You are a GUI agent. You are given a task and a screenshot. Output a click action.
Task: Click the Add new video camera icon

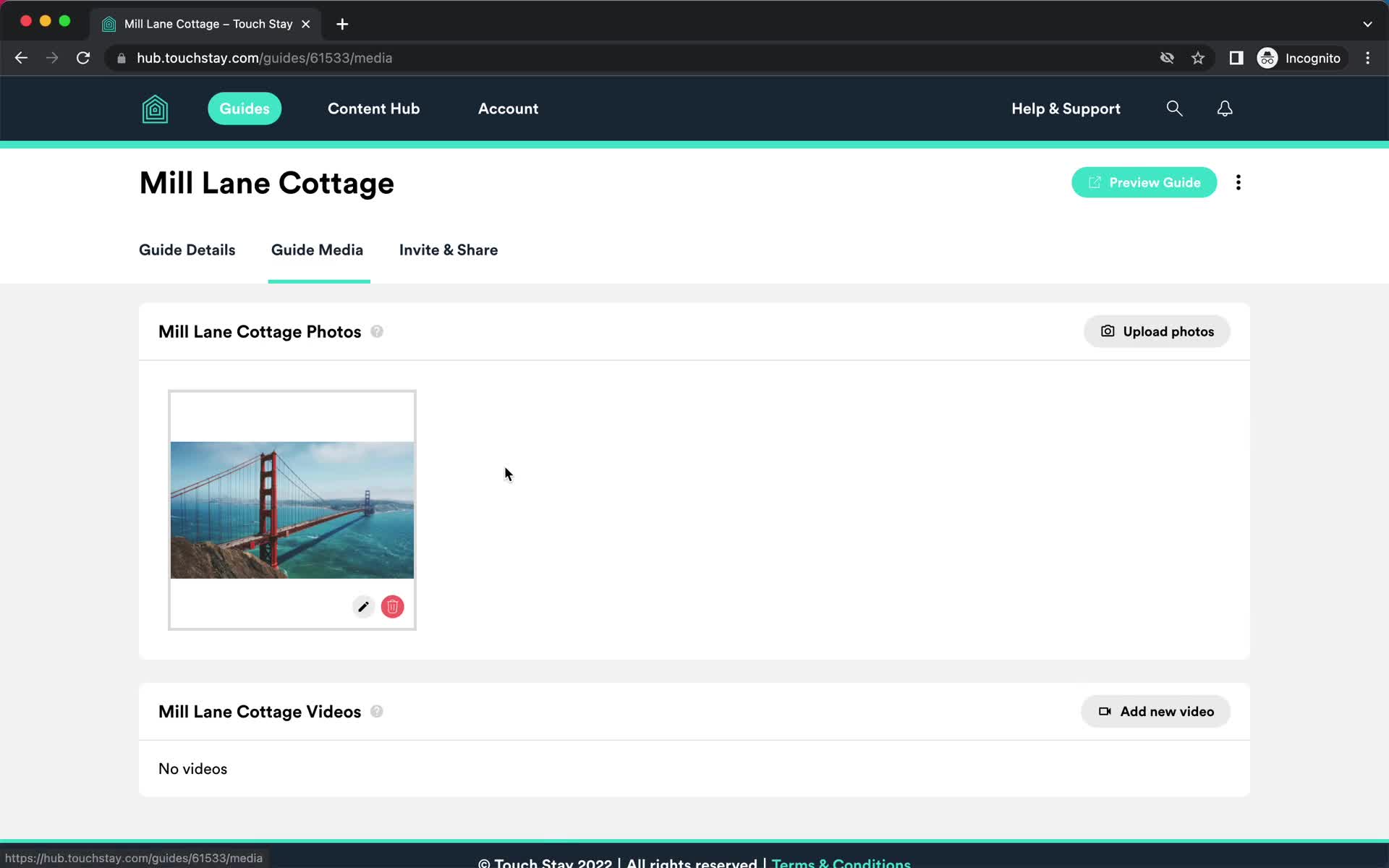tap(1104, 711)
